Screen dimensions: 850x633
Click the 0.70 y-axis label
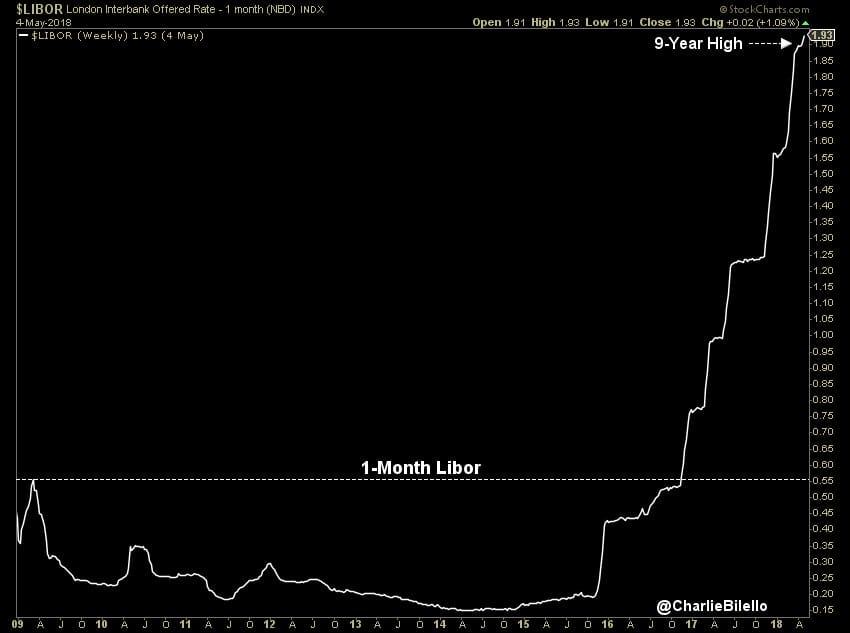tap(823, 432)
